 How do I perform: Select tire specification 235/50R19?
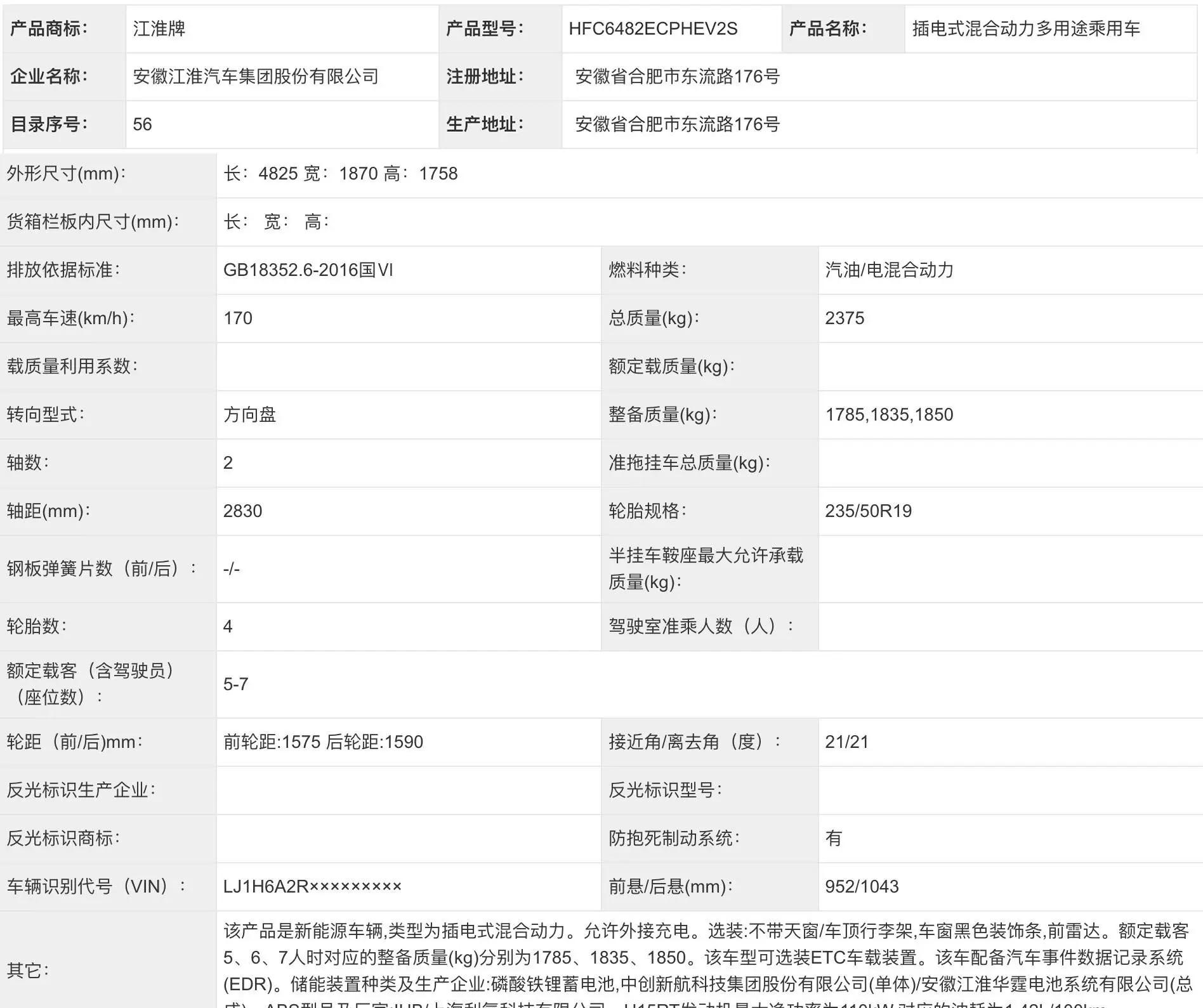pos(868,511)
